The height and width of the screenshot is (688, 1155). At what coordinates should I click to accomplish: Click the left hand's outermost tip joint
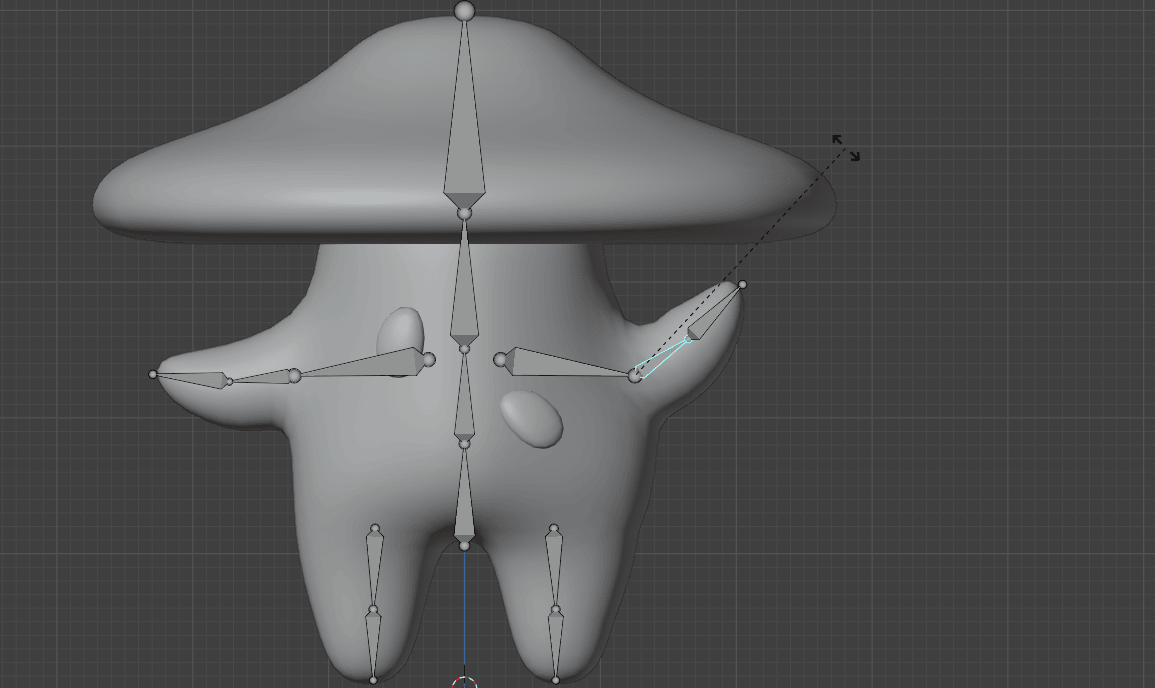pos(153,374)
